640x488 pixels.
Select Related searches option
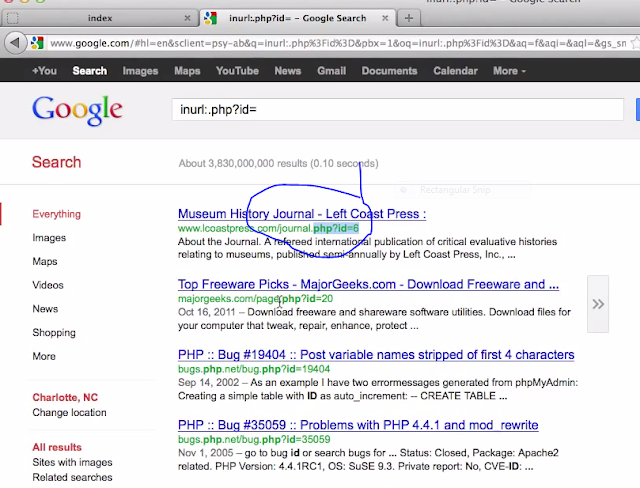72,477
